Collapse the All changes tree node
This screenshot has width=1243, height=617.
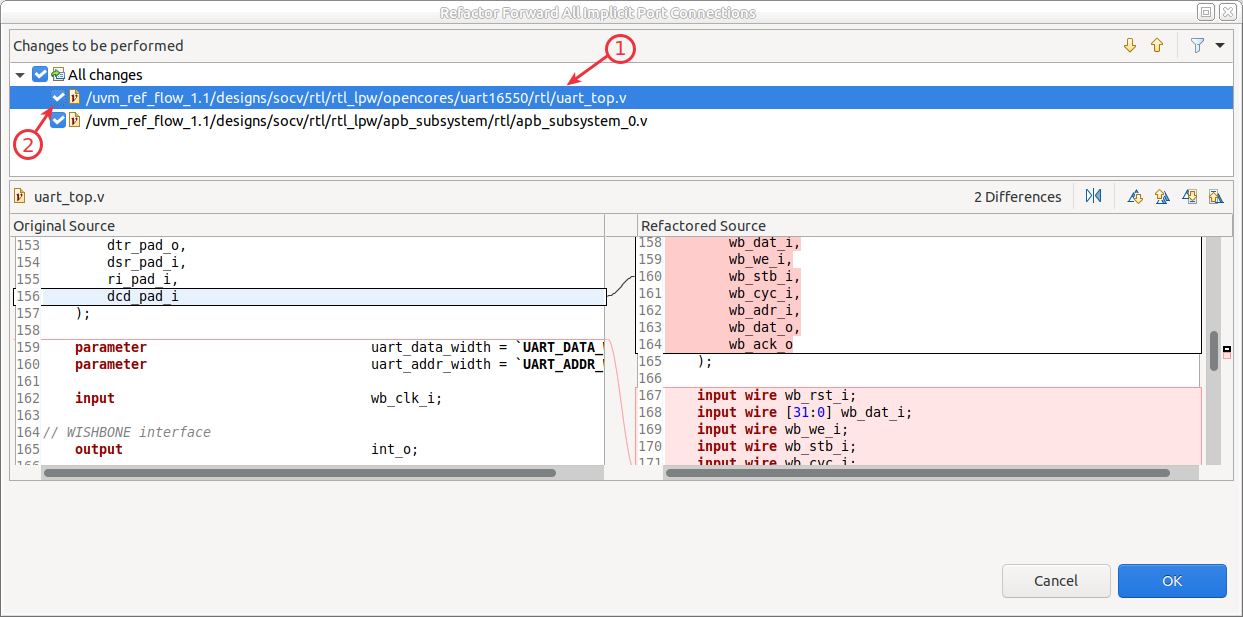[x=21, y=74]
